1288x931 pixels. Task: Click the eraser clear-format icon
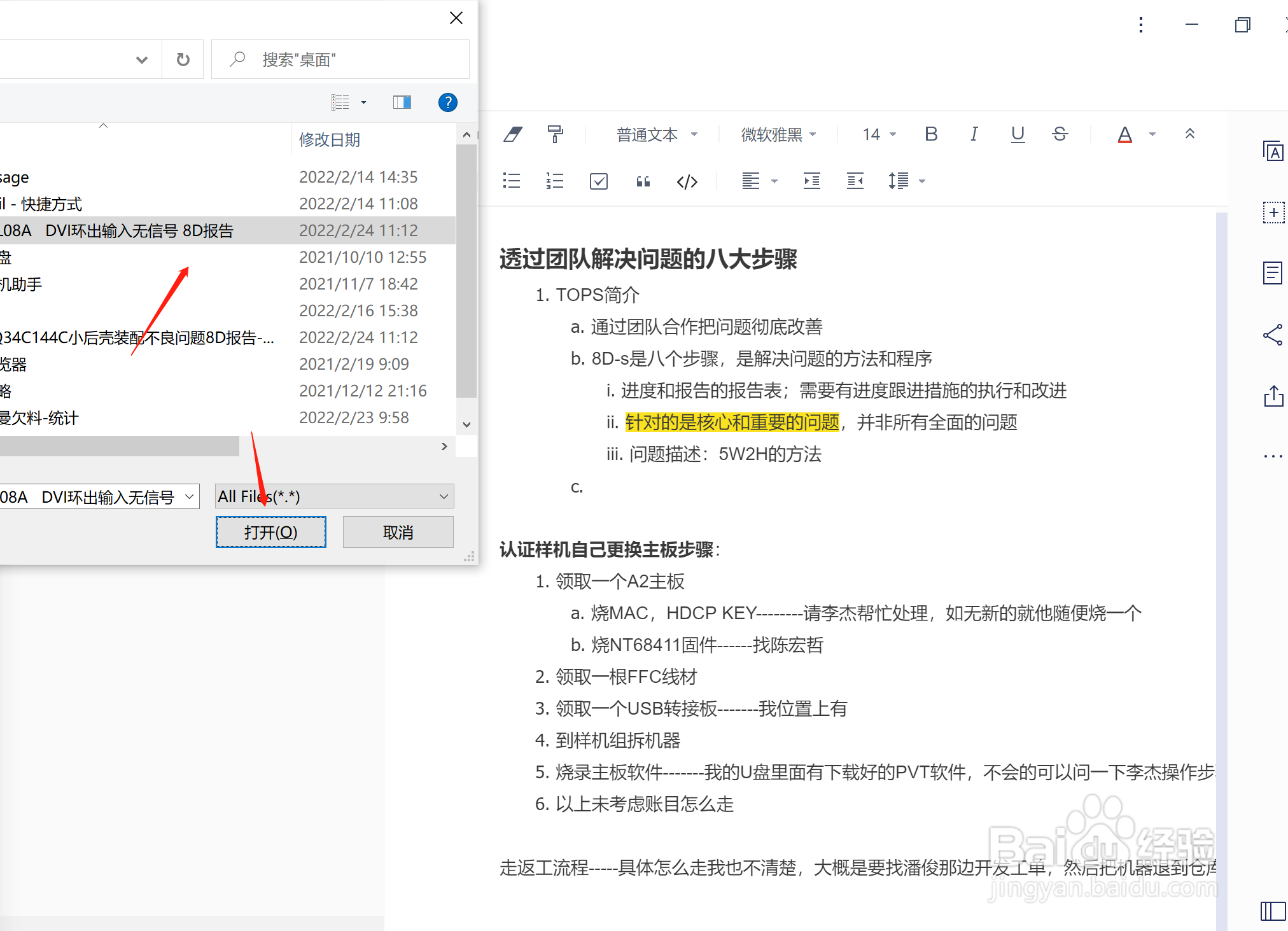[x=513, y=134]
